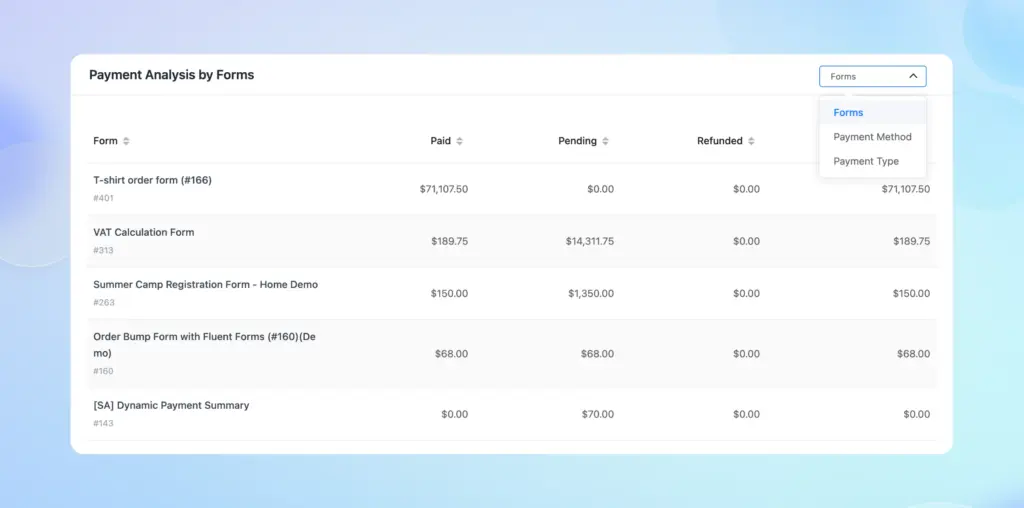
Task: Sort by Pending amount
Action: coord(605,141)
